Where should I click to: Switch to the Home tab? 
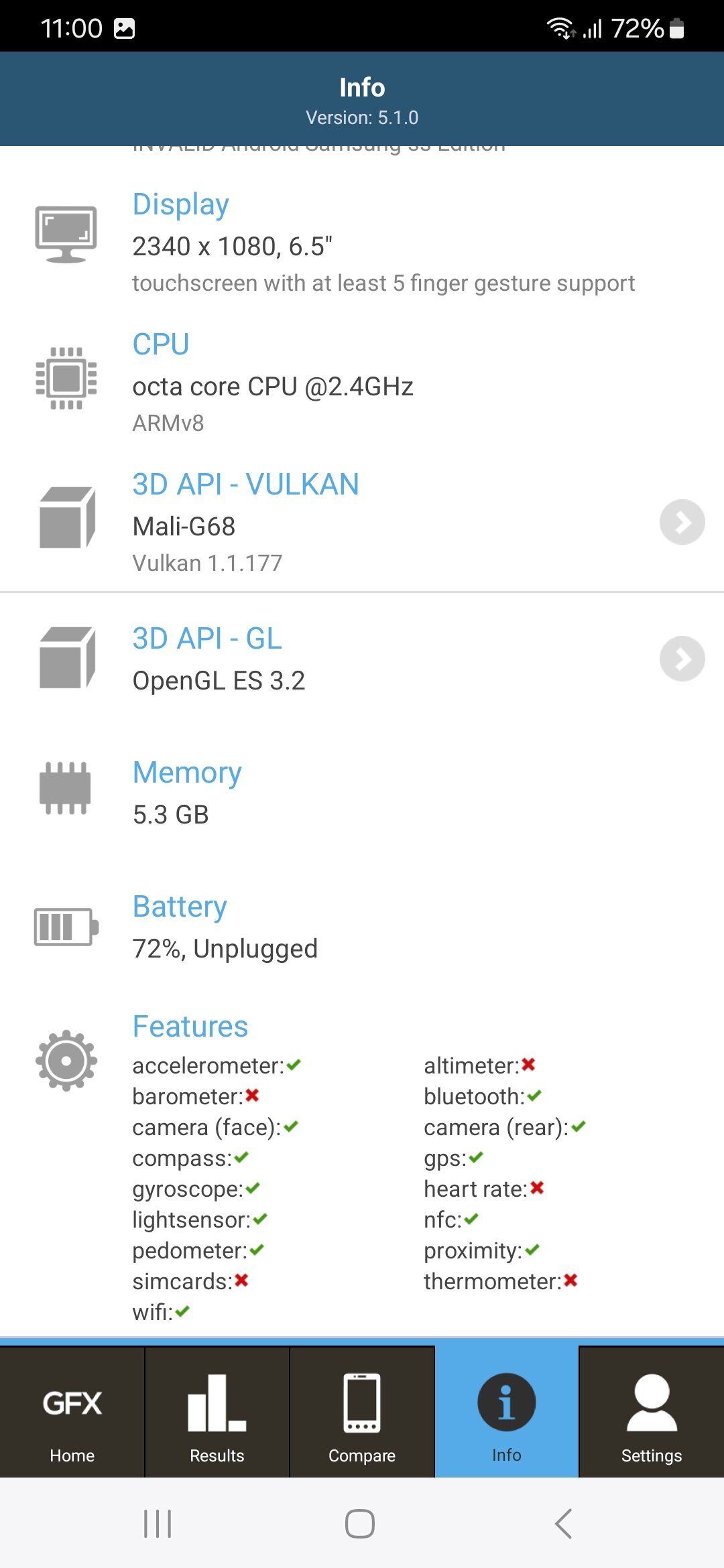72,1413
